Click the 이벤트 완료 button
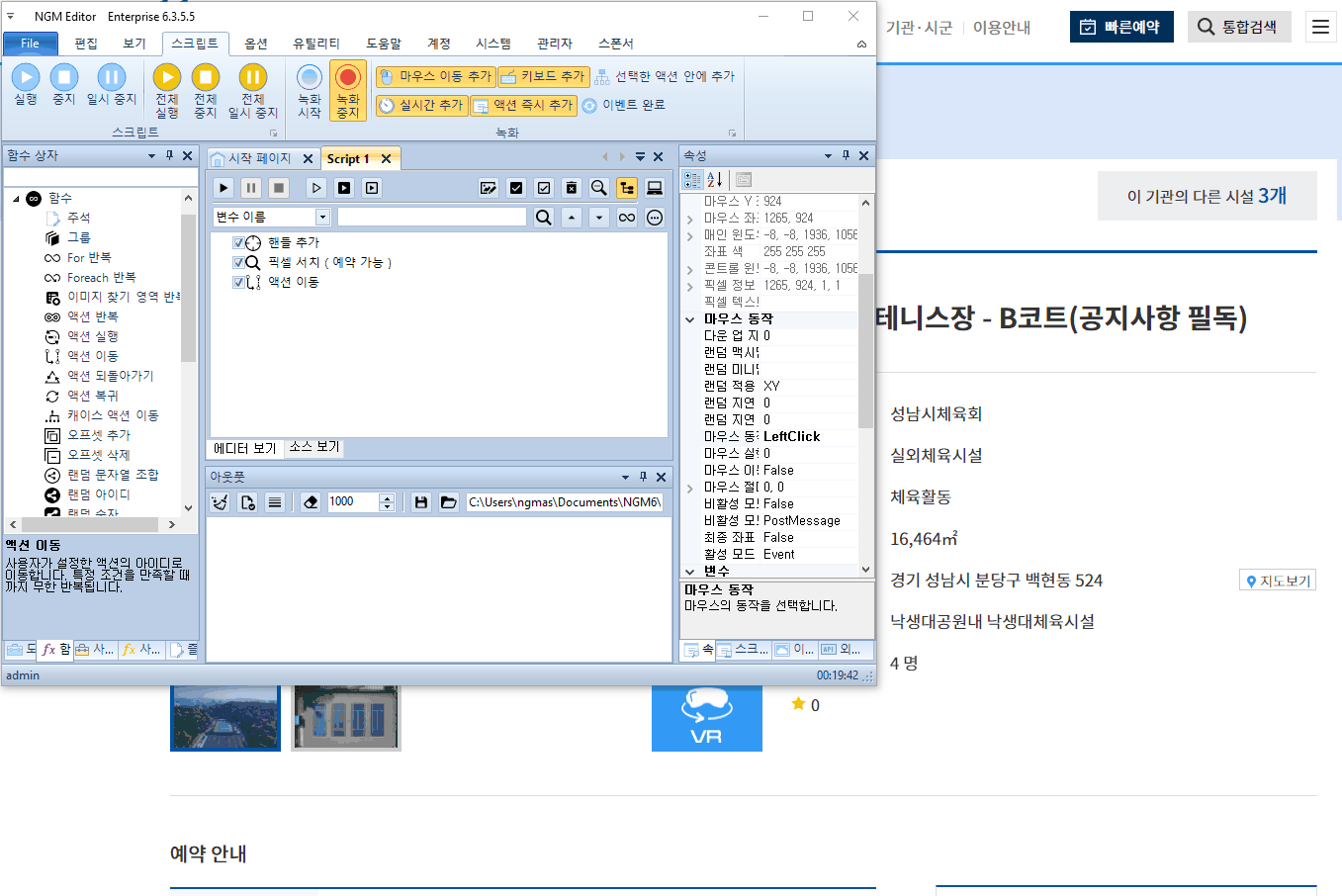The height and width of the screenshot is (896, 1342). (x=623, y=105)
